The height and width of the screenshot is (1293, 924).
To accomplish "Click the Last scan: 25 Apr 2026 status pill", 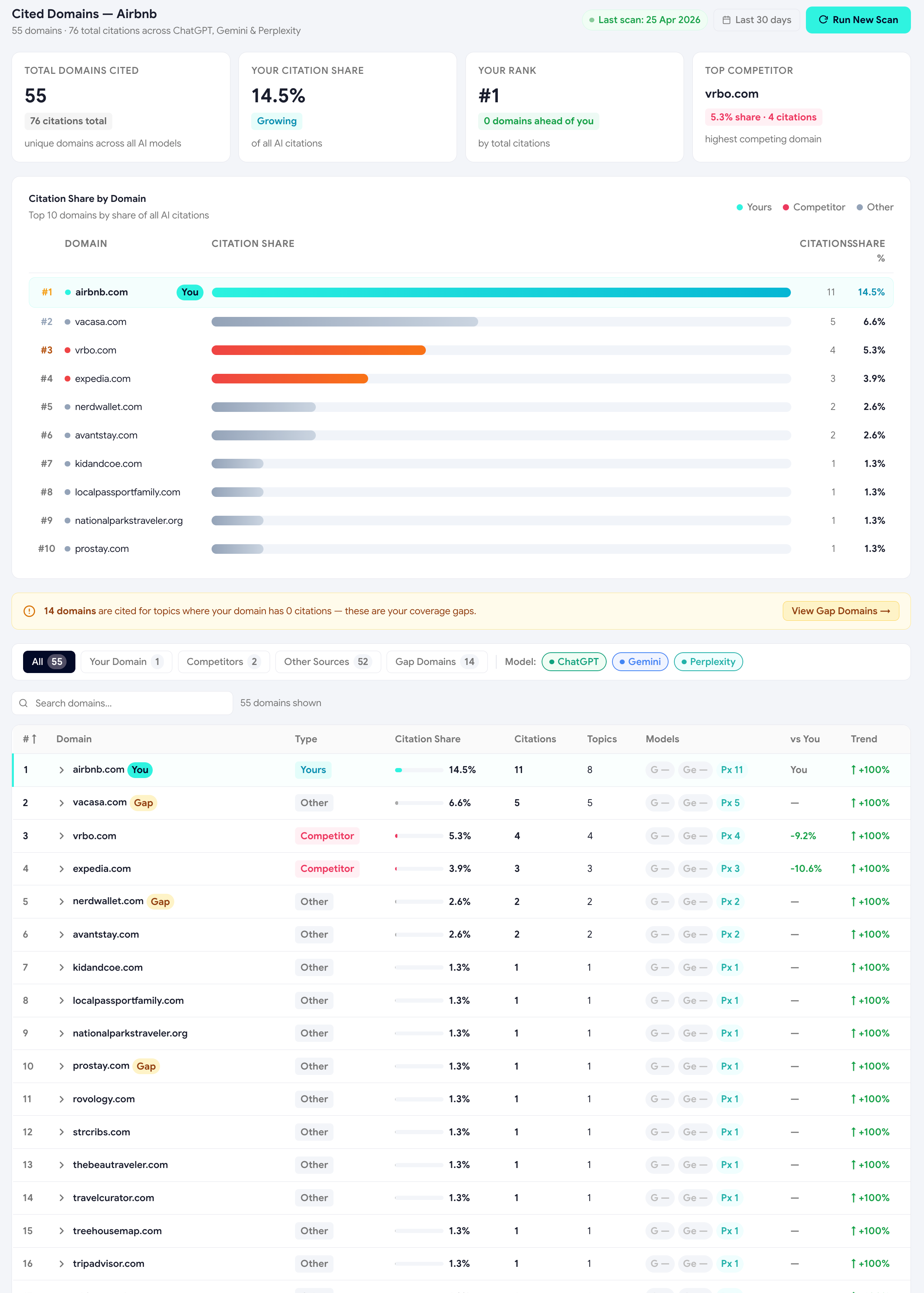I will point(644,20).
